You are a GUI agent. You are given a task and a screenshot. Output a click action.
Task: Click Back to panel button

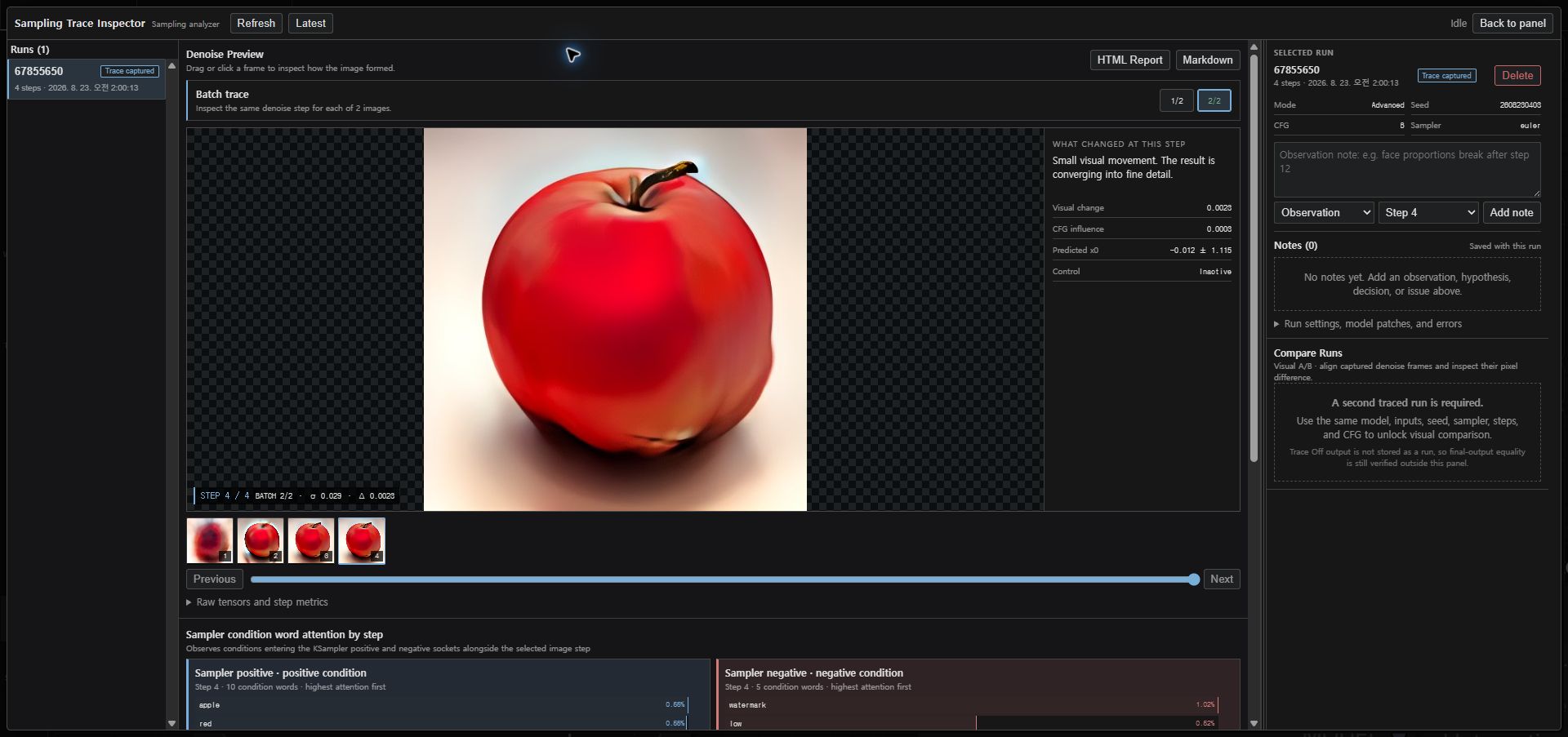click(1512, 24)
